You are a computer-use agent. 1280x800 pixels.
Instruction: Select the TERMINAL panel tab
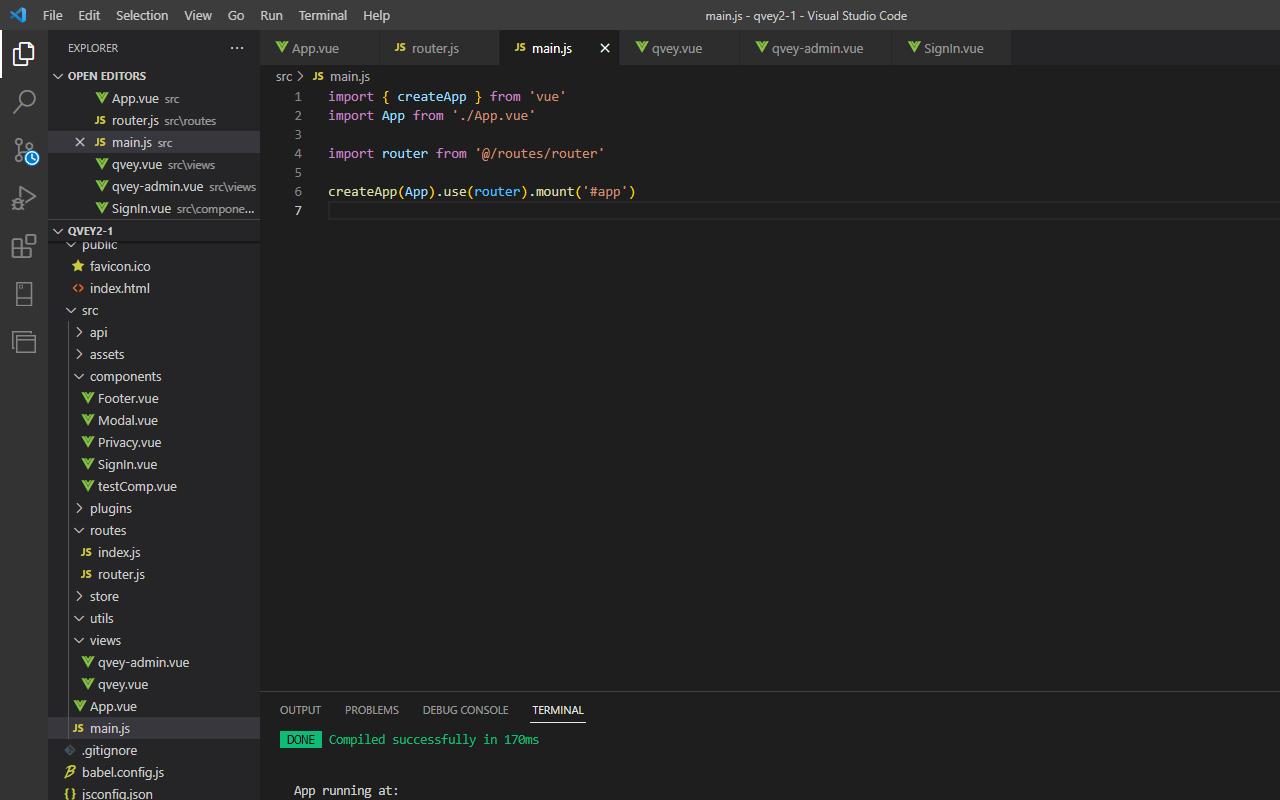pyautogui.click(x=558, y=710)
